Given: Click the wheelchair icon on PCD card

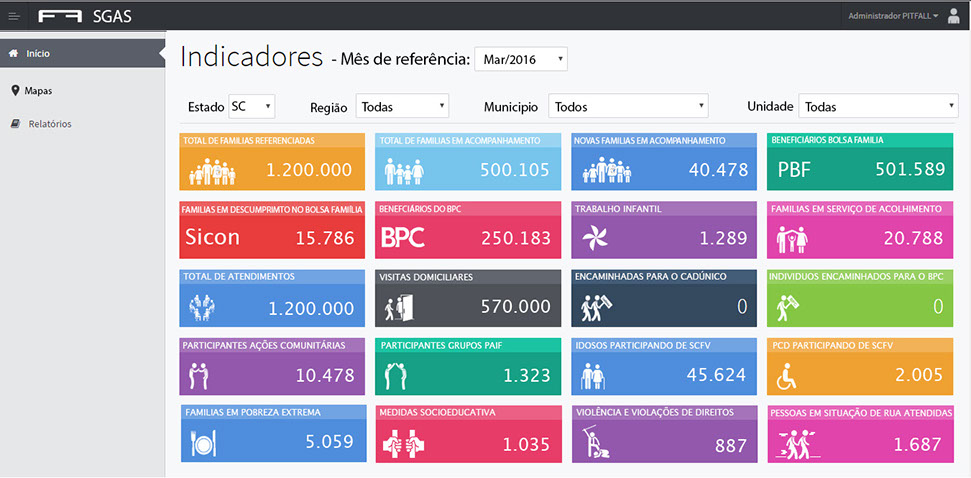Looking at the screenshot, I should (792, 376).
